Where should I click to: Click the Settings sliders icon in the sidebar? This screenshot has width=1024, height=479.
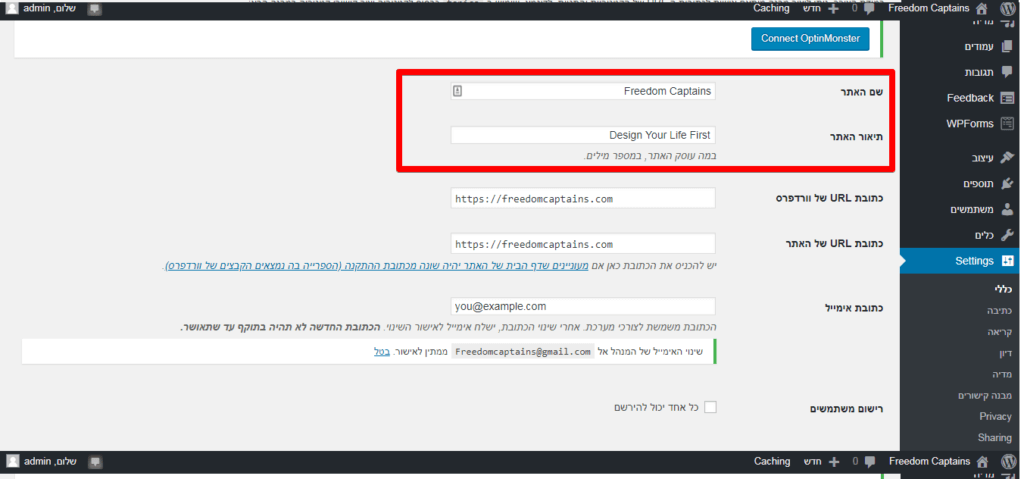(x=1007, y=261)
